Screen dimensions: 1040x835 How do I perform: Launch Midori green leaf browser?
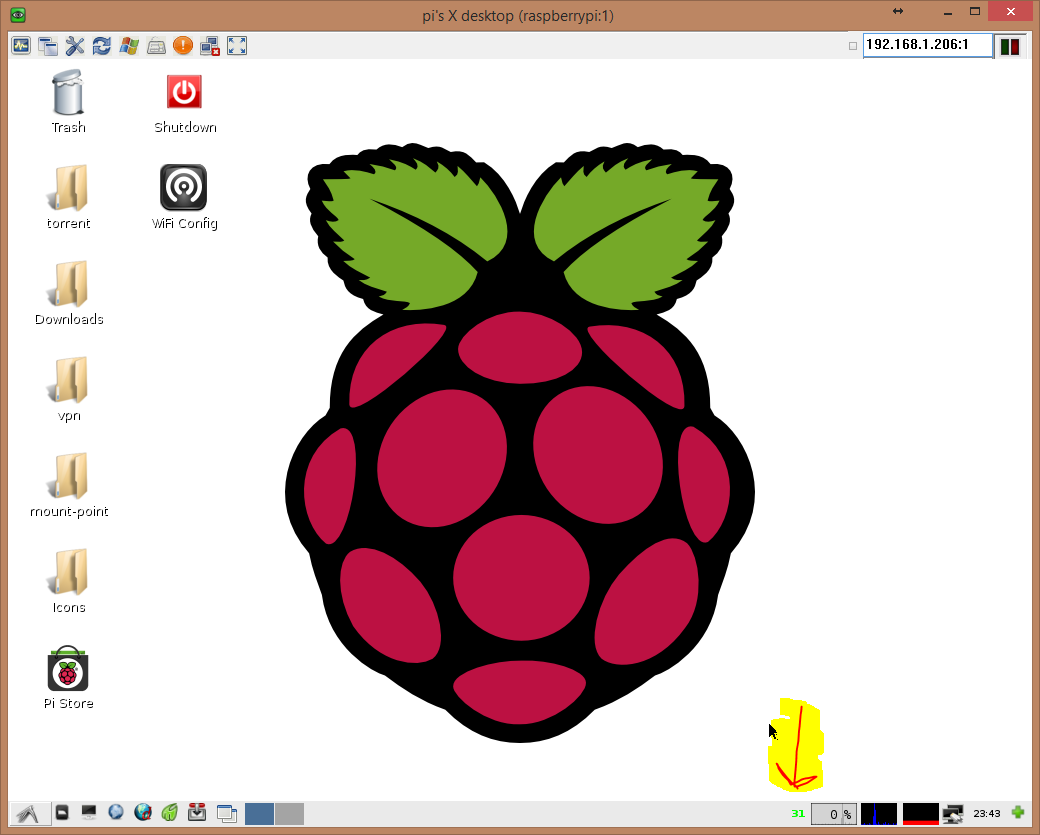tap(170, 812)
